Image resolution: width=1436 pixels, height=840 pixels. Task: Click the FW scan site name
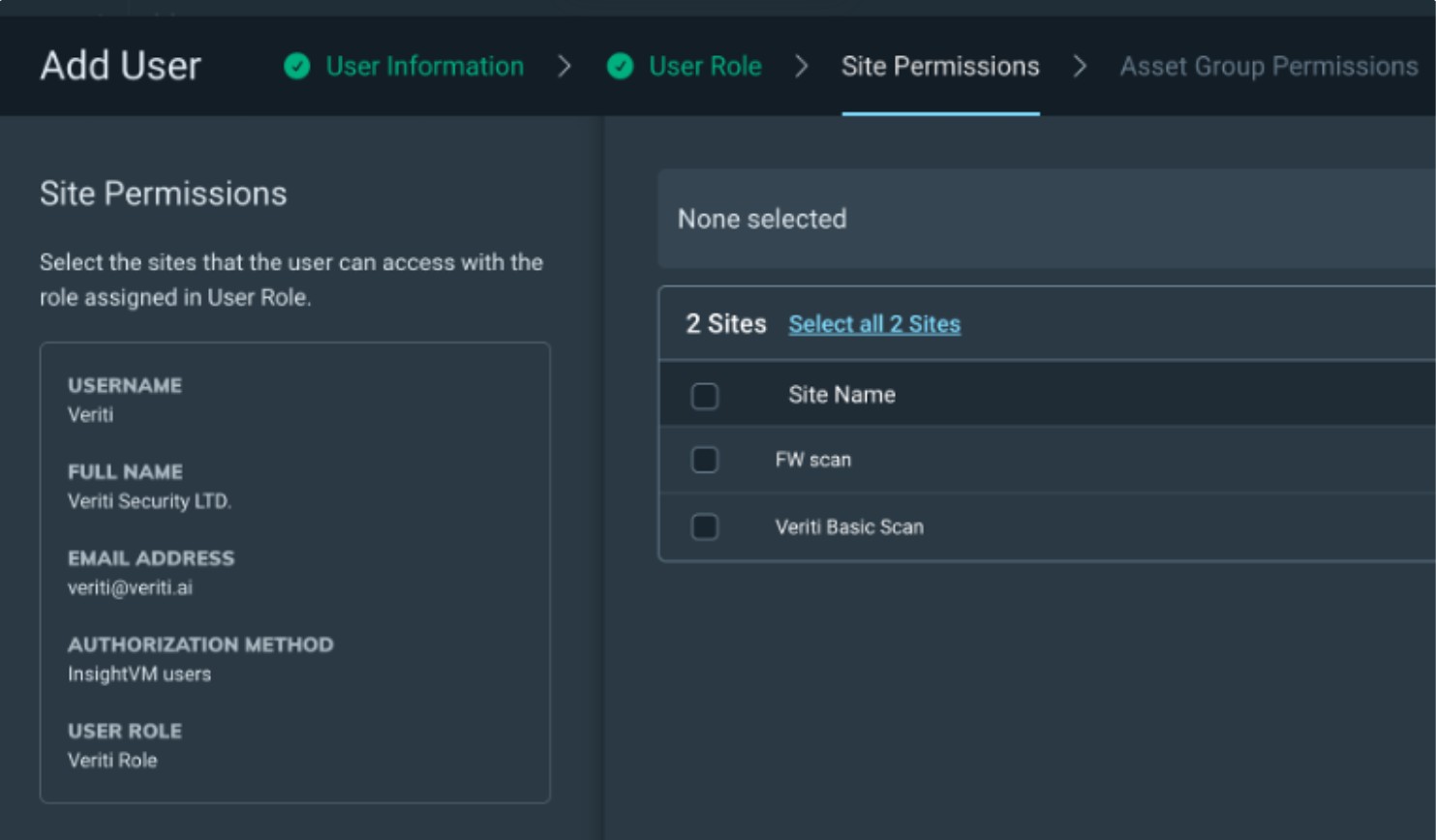coord(812,460)
